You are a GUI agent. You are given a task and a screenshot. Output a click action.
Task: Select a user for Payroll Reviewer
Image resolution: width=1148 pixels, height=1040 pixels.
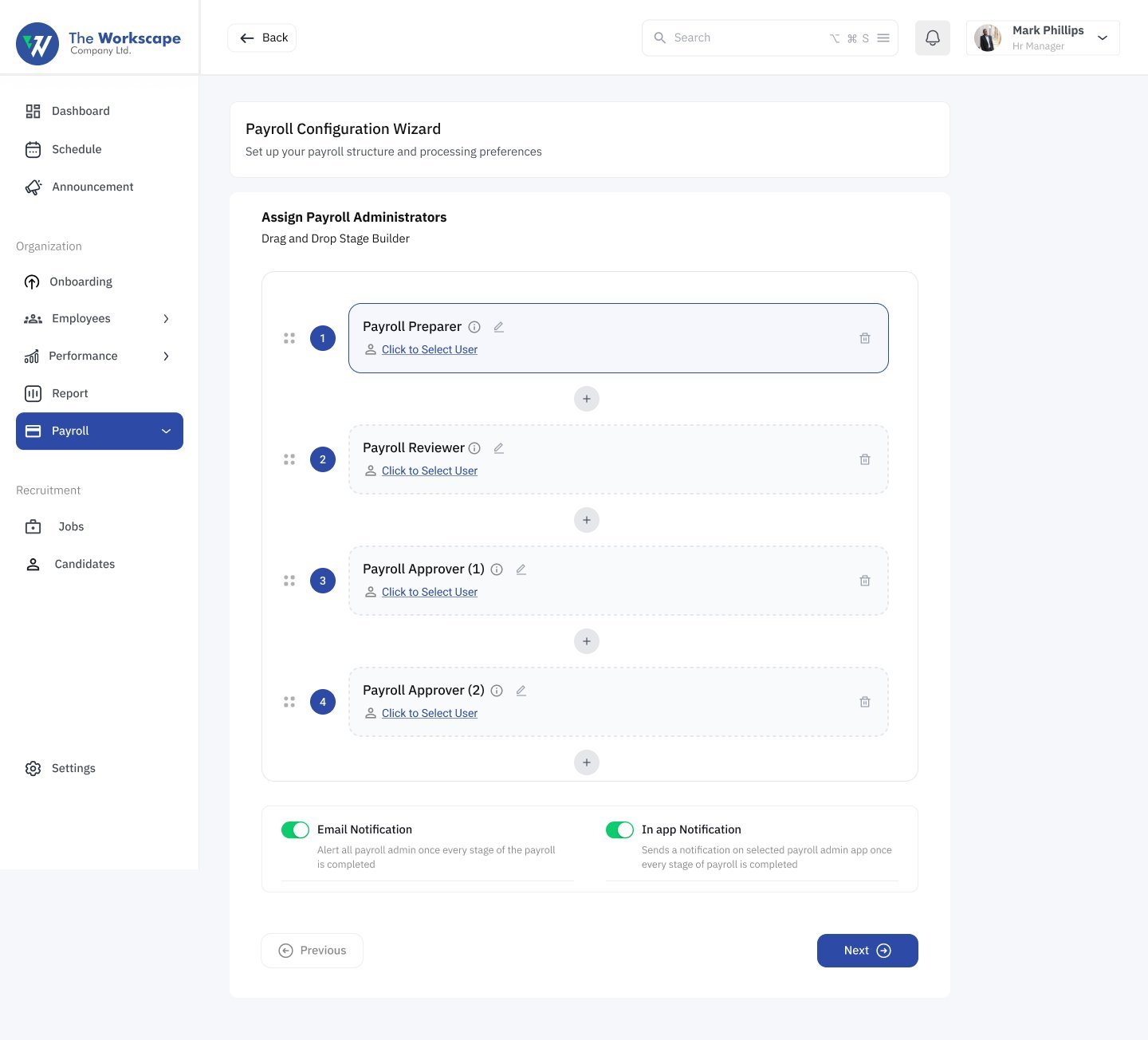pyautogui.click(x=430, y=471)
